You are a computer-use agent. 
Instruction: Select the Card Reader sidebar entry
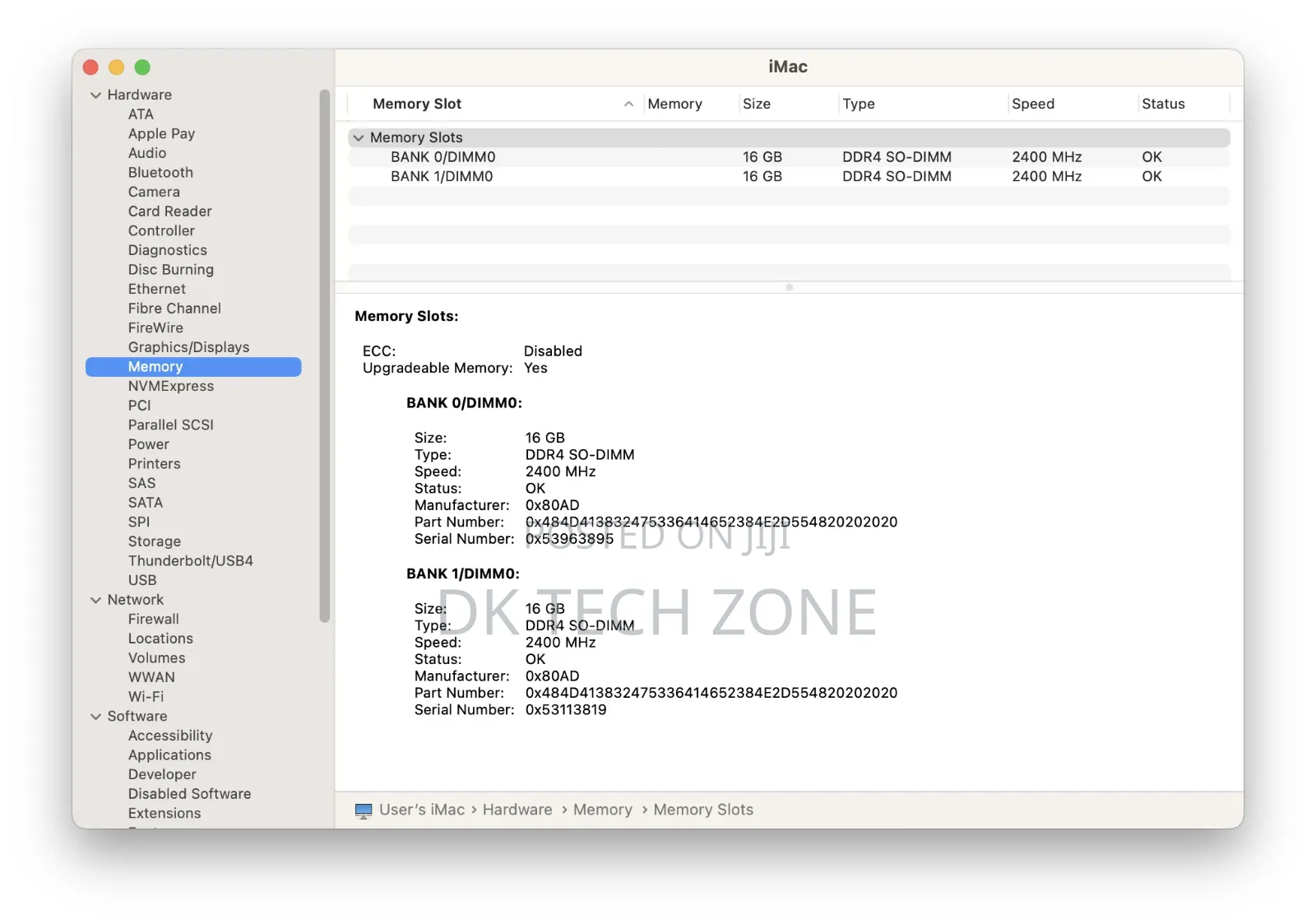coord(169,211)
